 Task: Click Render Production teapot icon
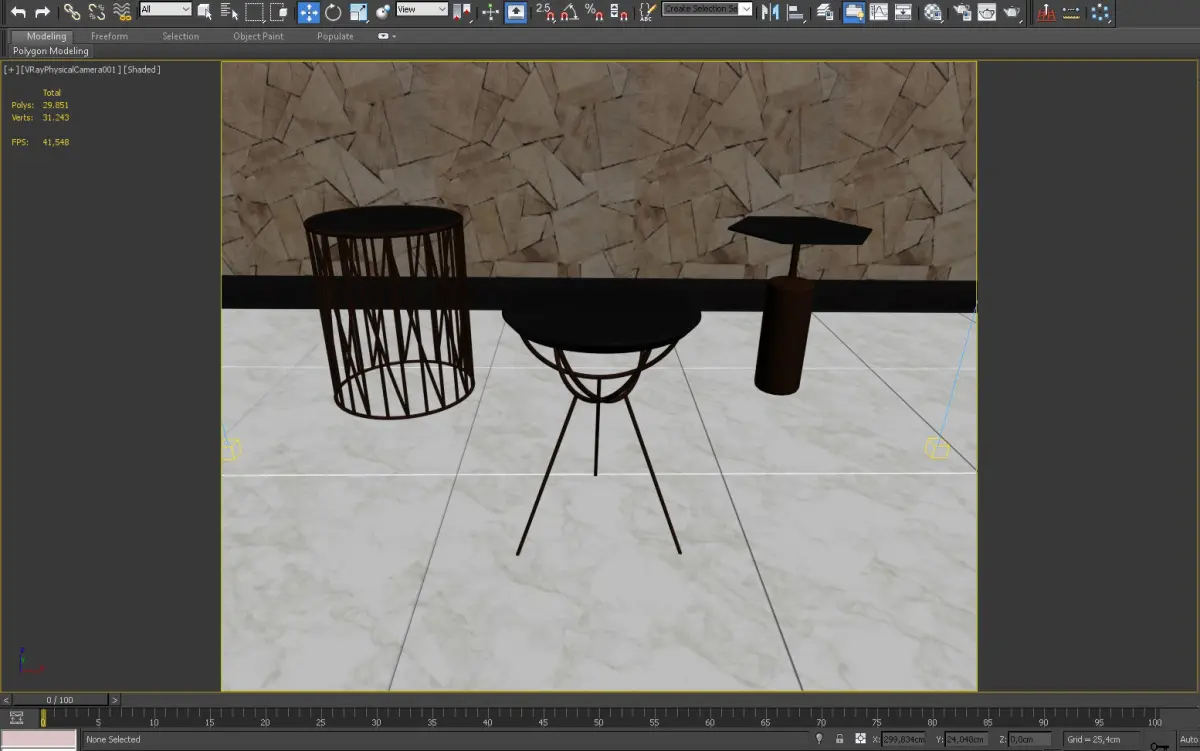click(x=1012, y=12)
